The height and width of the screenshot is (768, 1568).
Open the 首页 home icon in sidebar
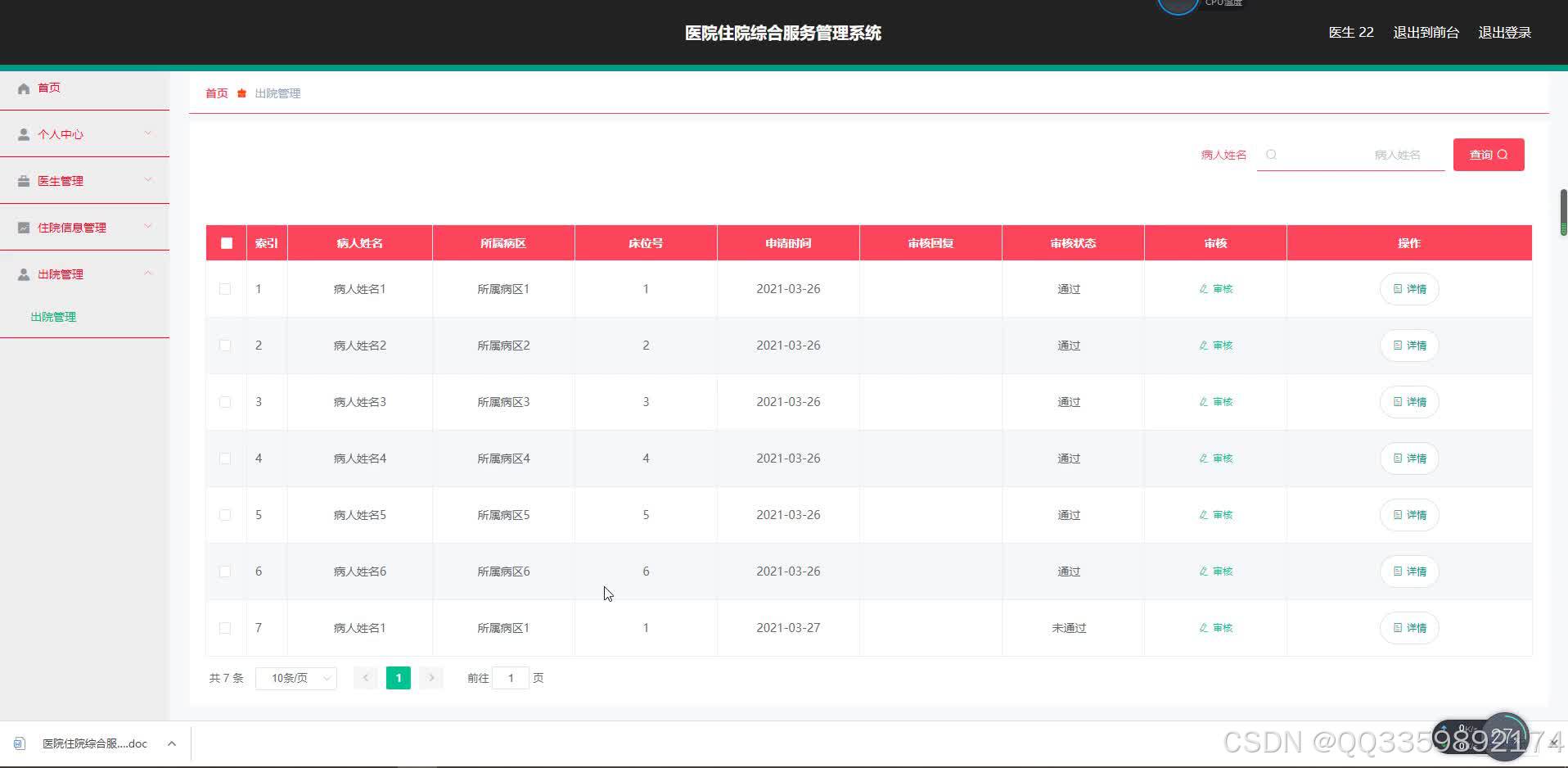tap(24, 88)
